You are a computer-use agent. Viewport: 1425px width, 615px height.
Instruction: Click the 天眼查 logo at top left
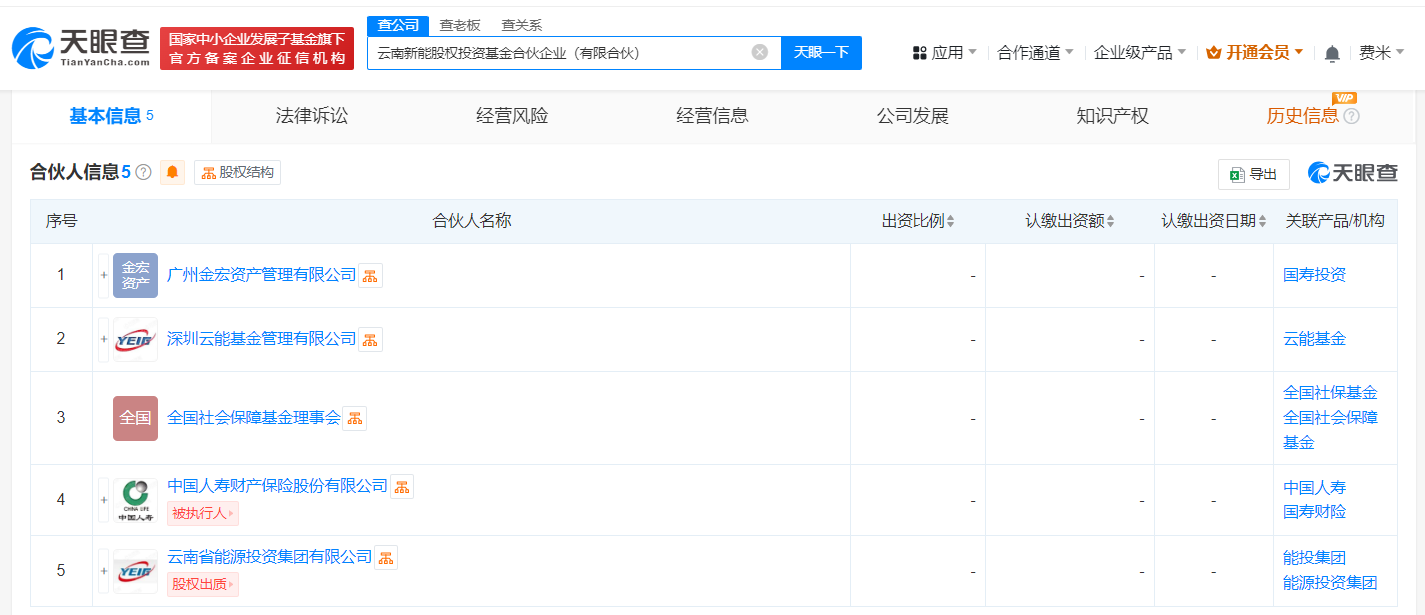[80, 48]
